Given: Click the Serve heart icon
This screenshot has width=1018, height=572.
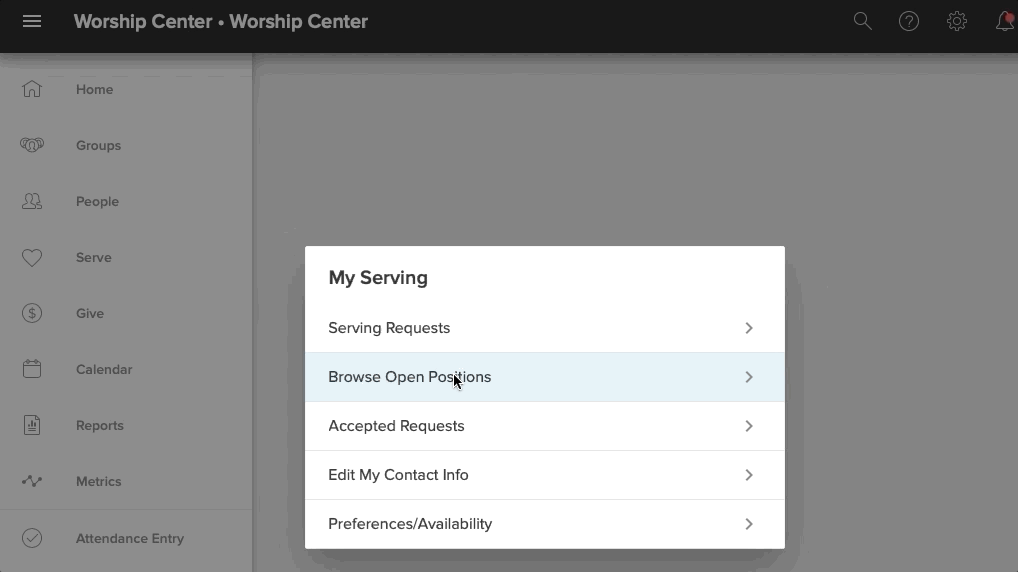Looking at the screenshot, I should (32, 258).
